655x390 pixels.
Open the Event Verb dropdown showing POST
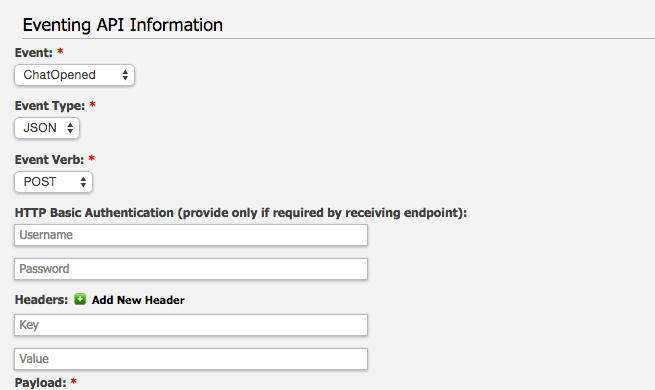(x=53, y=182)
